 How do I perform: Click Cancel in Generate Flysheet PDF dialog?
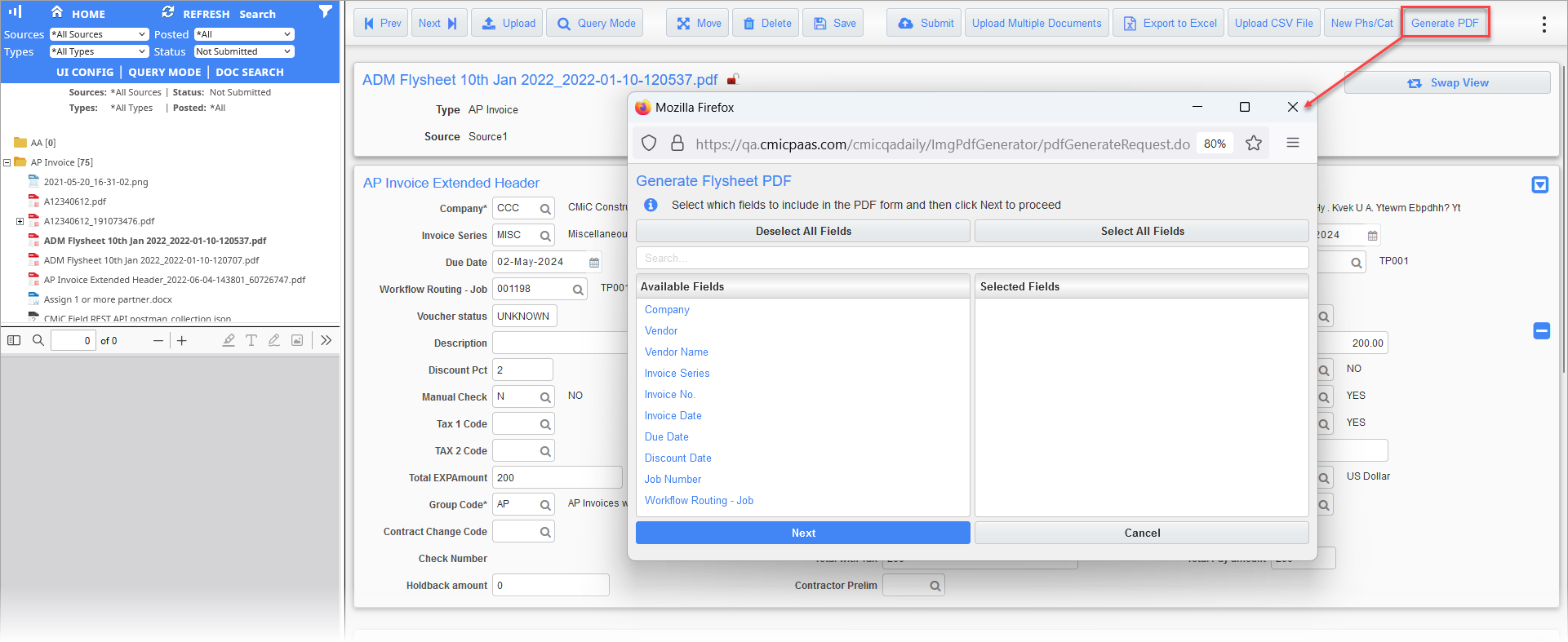1142,533
